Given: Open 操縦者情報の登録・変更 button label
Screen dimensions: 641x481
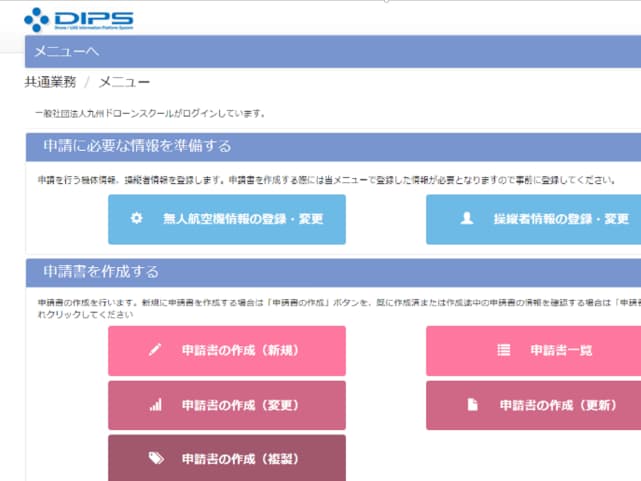Looking at the screenshot, I should 560,219.
